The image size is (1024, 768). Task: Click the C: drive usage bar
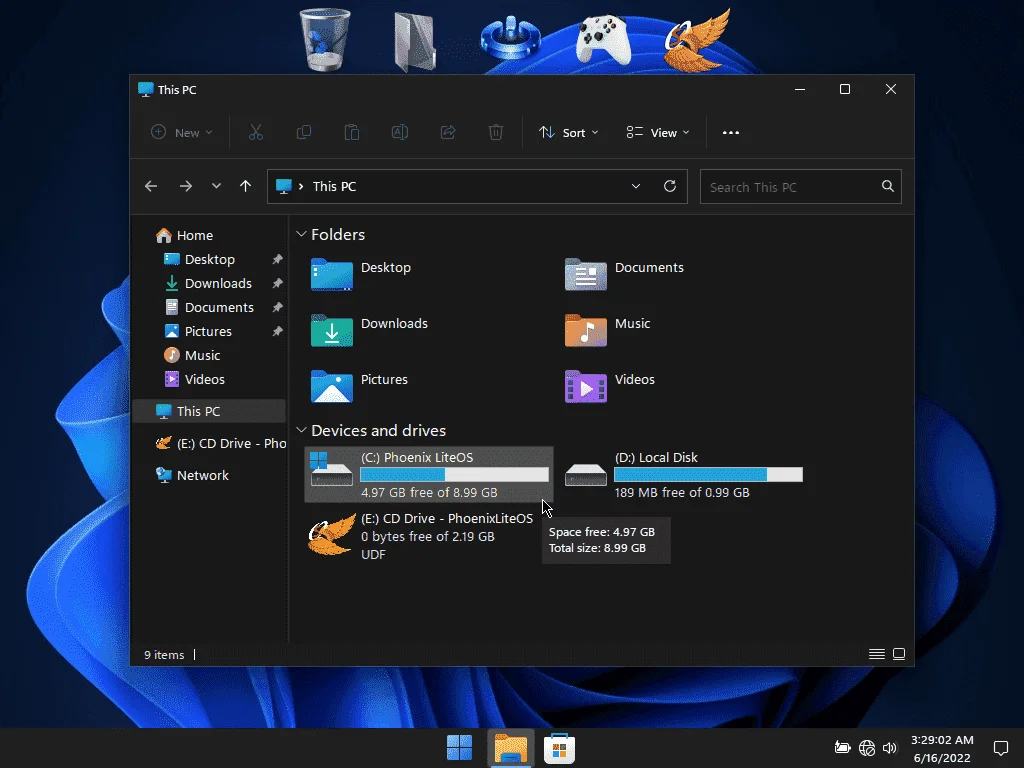tap(455, 475)
